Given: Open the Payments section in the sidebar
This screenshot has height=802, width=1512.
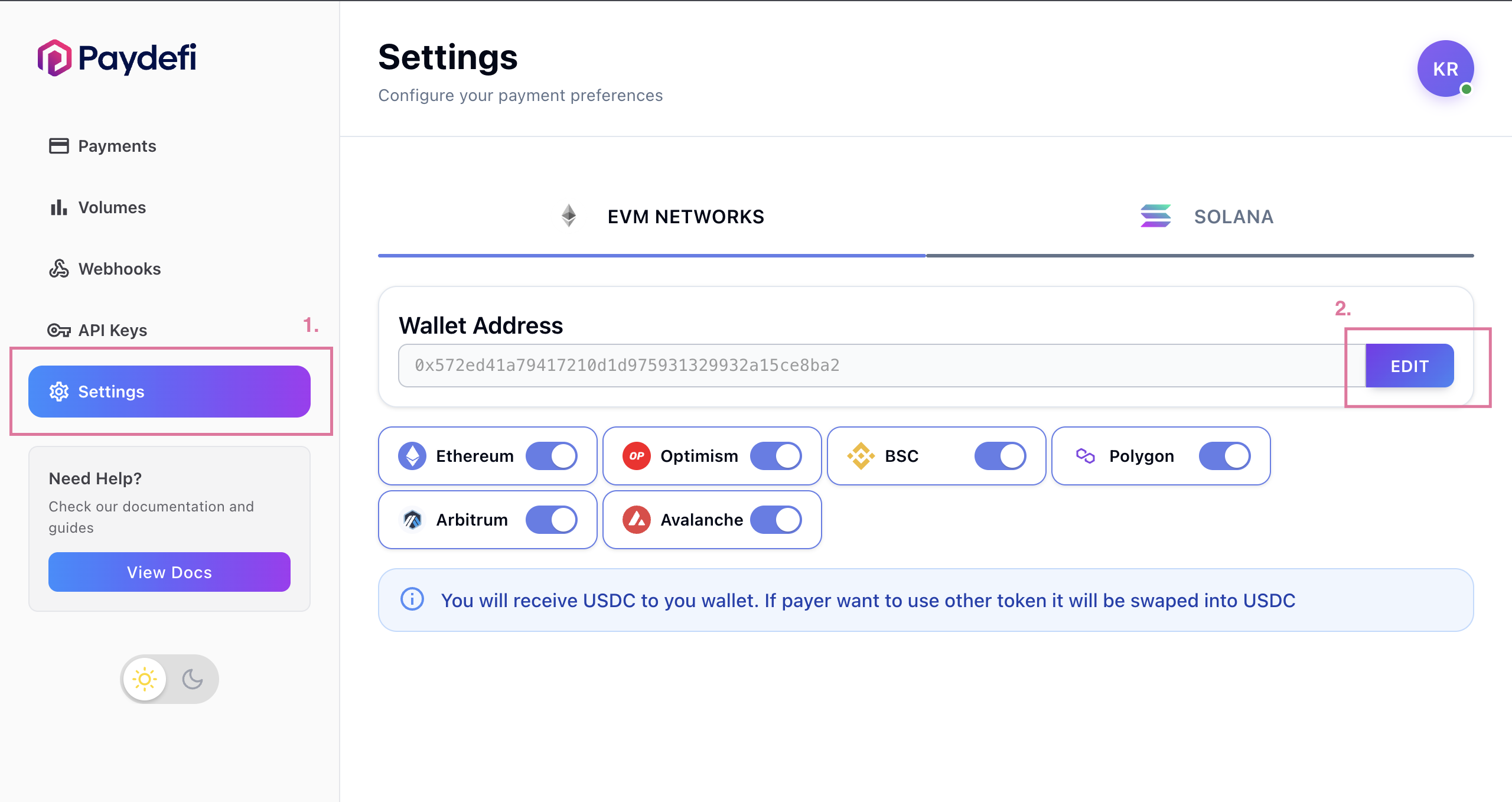Looking at the screenshot, I should pyautogui.click(x=116, y=146).
